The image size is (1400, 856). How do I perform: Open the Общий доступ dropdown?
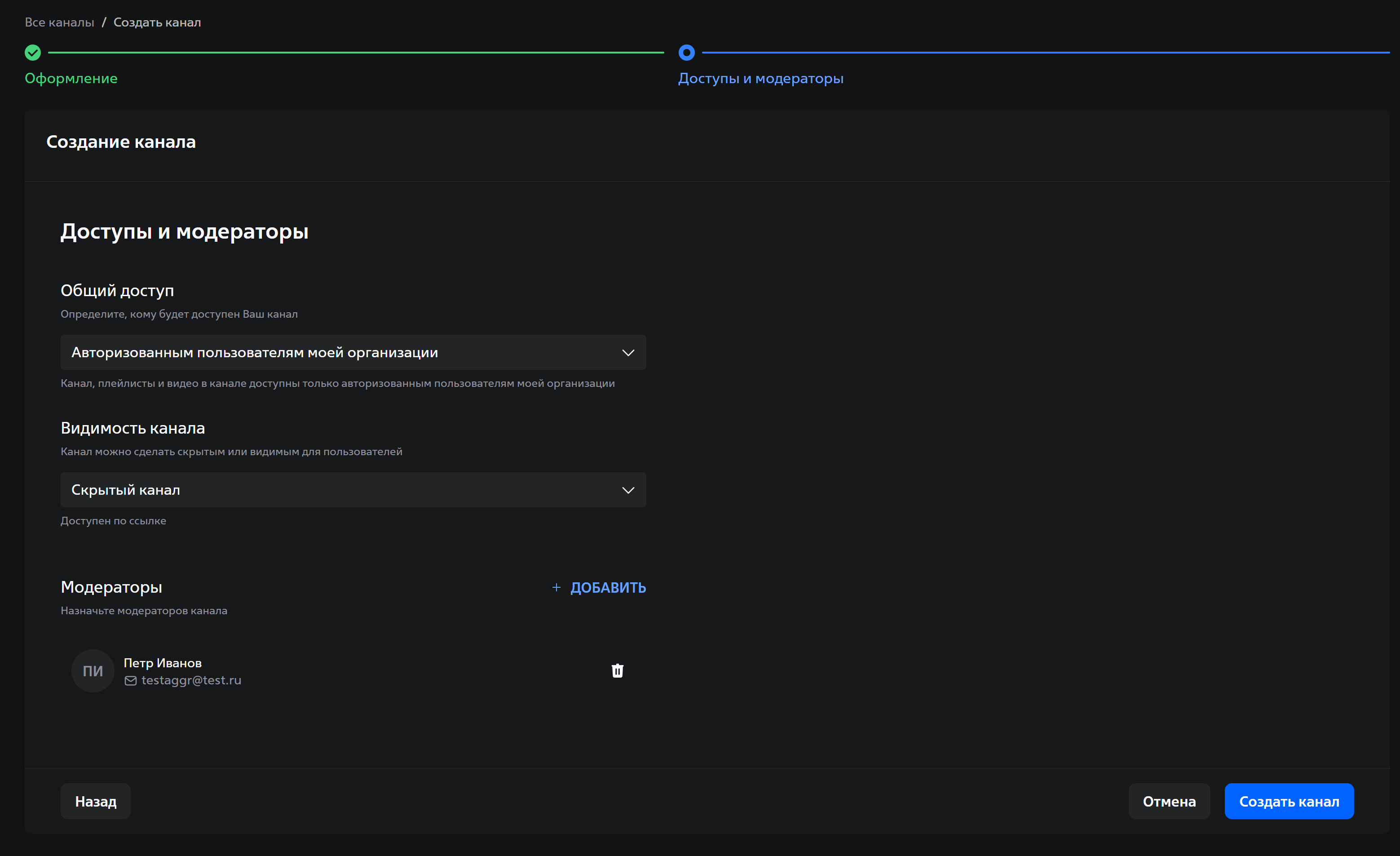[352, 352]
